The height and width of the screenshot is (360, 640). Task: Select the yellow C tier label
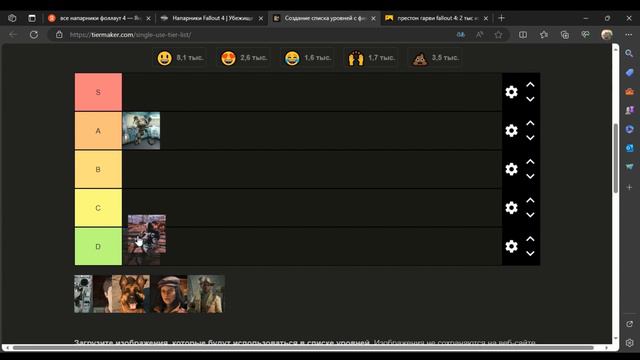(x=98, y=208)
